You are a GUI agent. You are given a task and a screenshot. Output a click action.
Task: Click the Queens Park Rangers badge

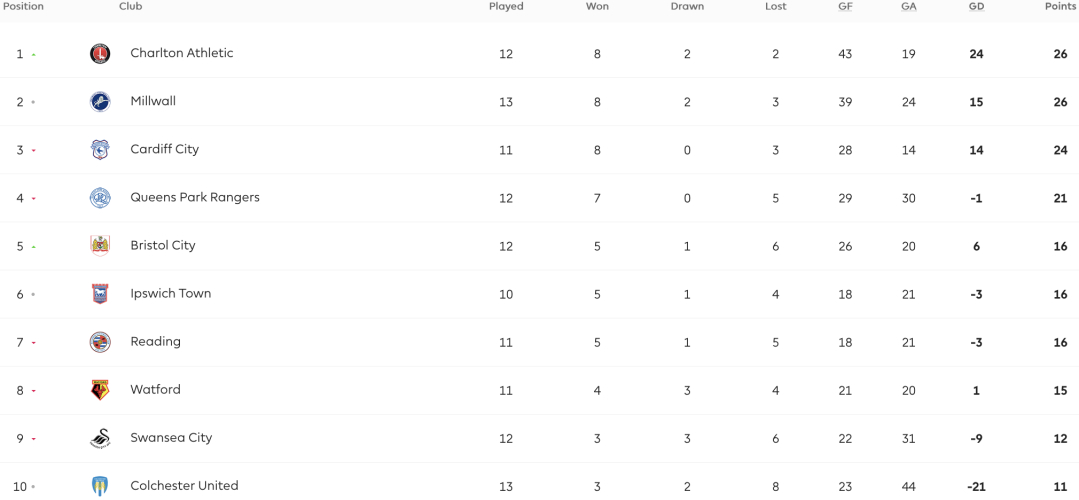tap(100, 198)
